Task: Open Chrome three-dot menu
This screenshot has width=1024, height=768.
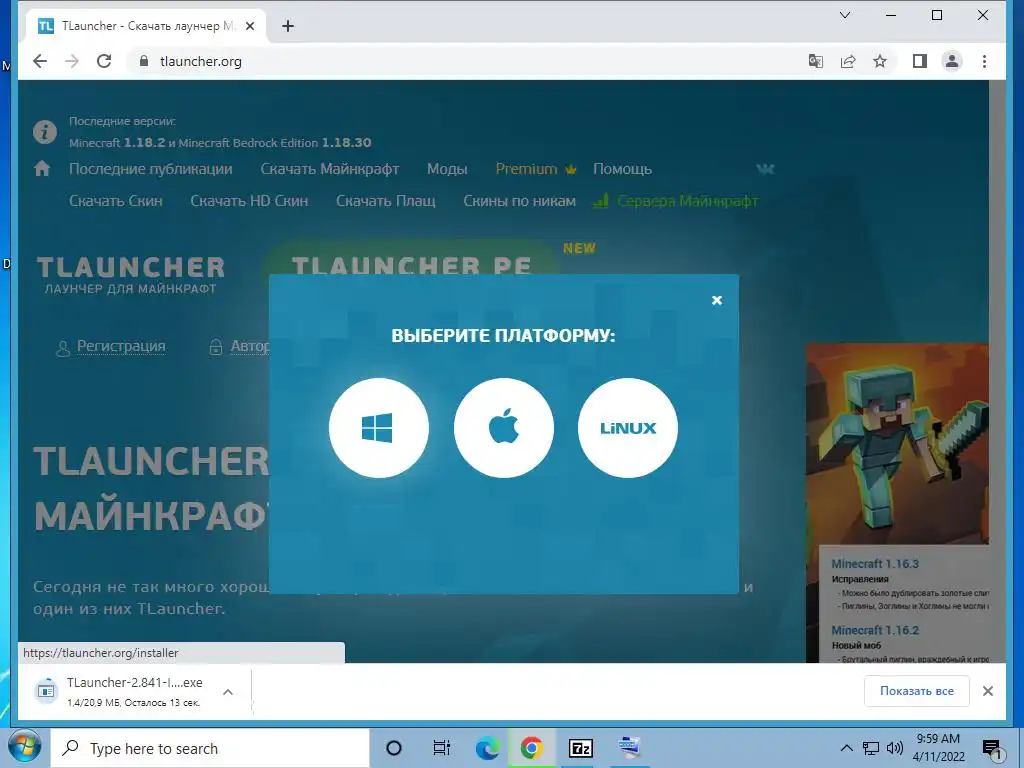Action: [x=984, y=61]
